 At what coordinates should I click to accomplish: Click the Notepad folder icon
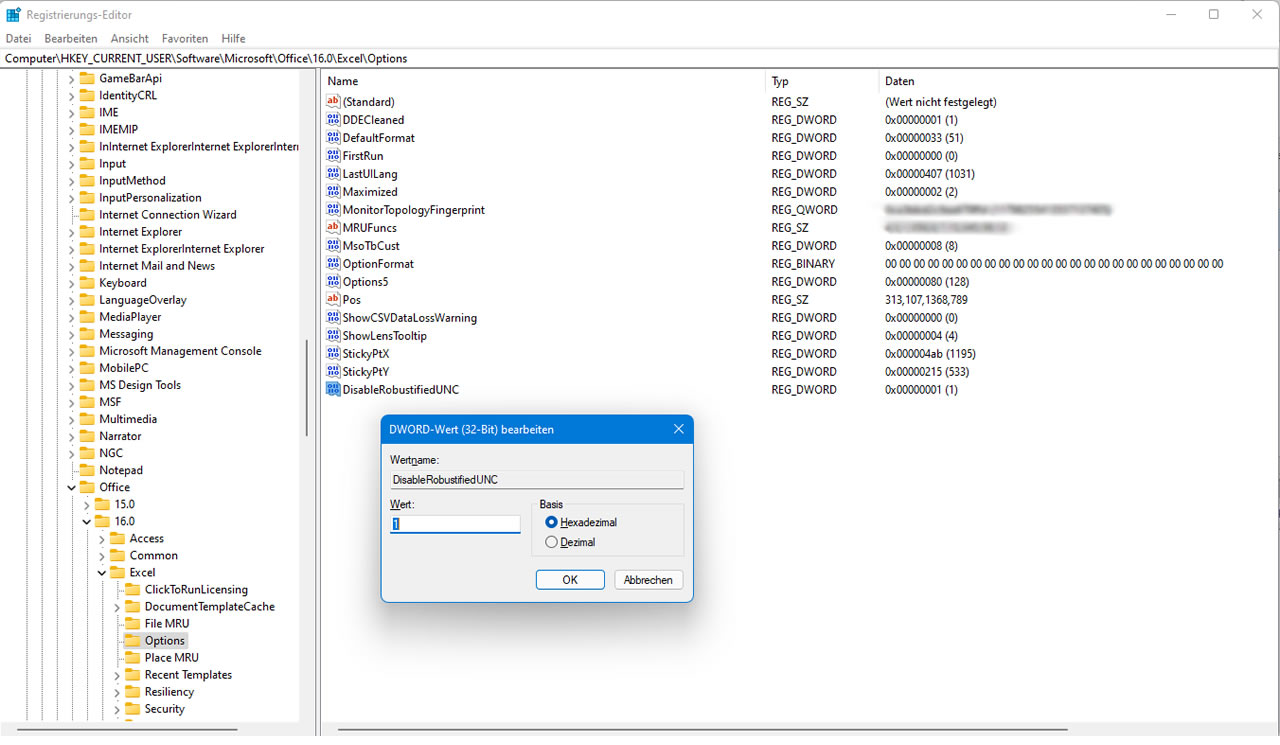point(87,471)
